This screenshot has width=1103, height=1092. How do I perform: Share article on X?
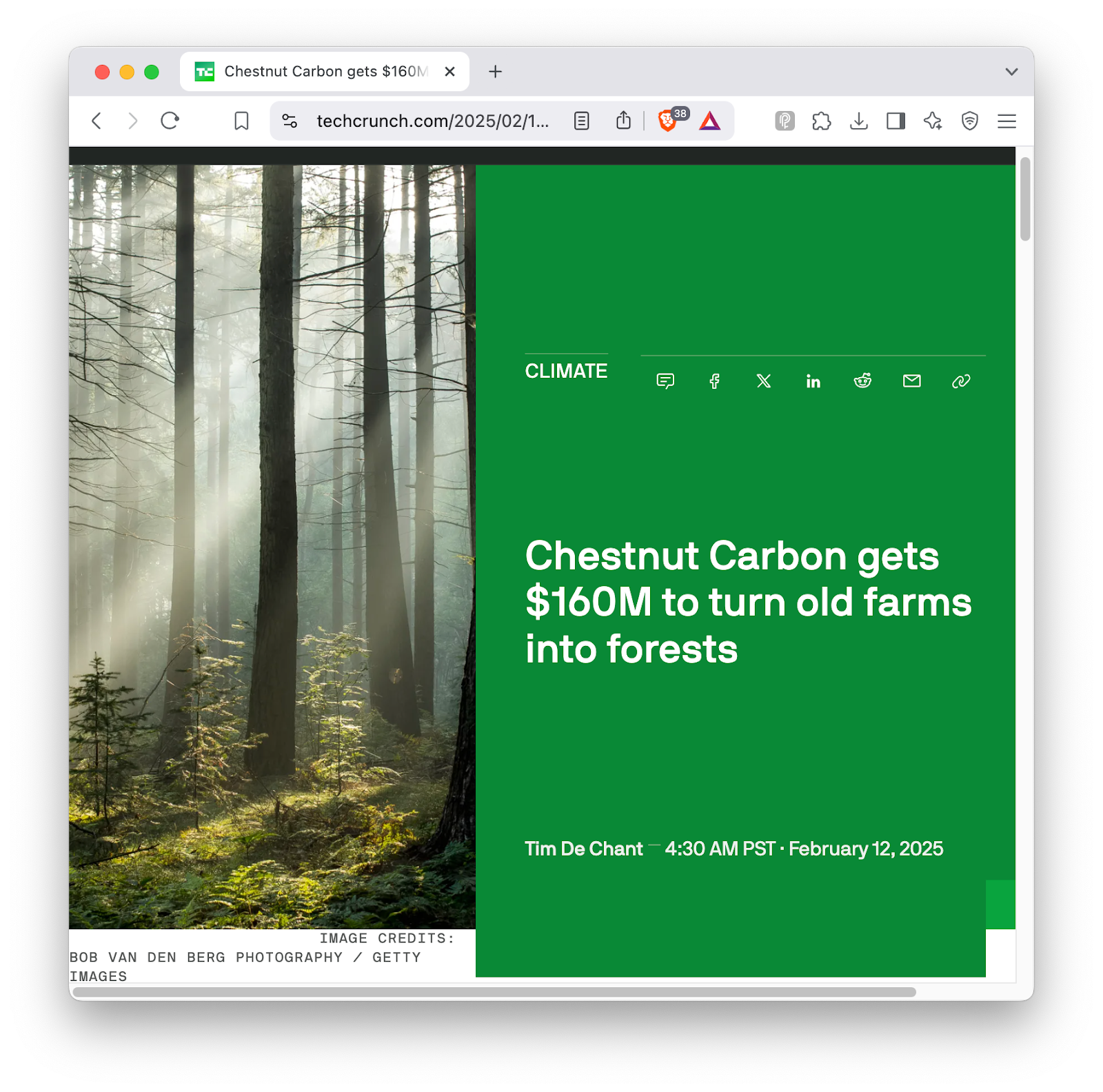pyautogui.click(x=764, y=381)
